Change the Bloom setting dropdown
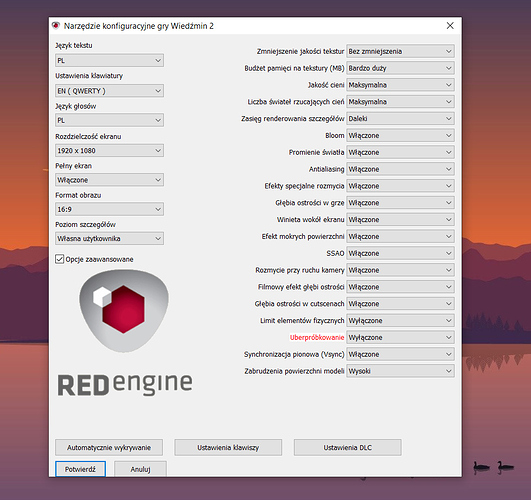The width and height of the screenshot is (531, 500). tap(400, 135)
